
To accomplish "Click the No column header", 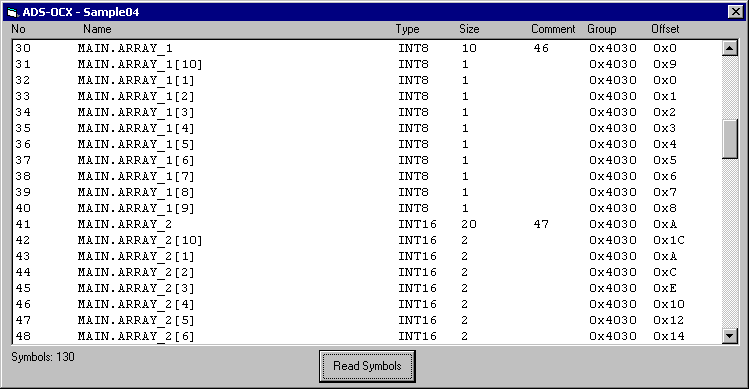I will (18, 29).
